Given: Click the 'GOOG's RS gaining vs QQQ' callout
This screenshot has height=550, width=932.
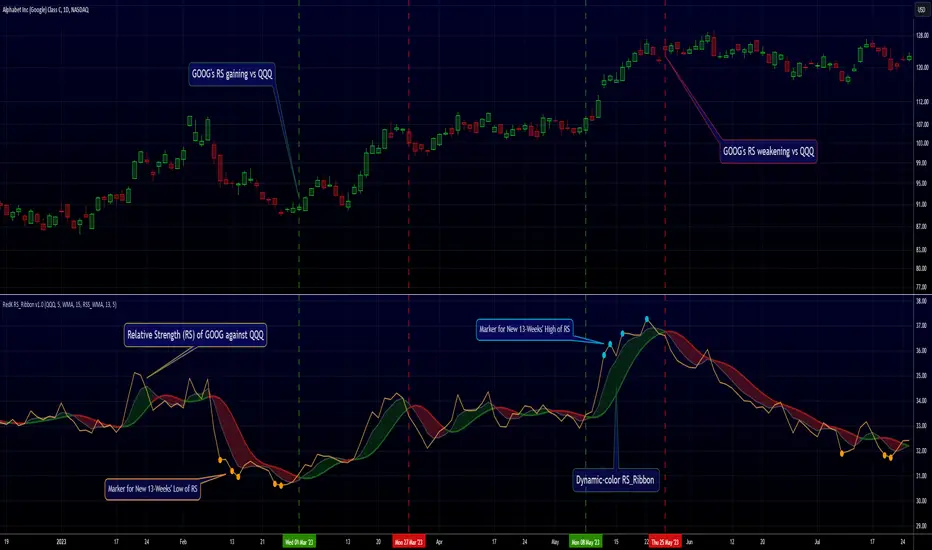Looking at the screenshot, I should pos(232,74).
